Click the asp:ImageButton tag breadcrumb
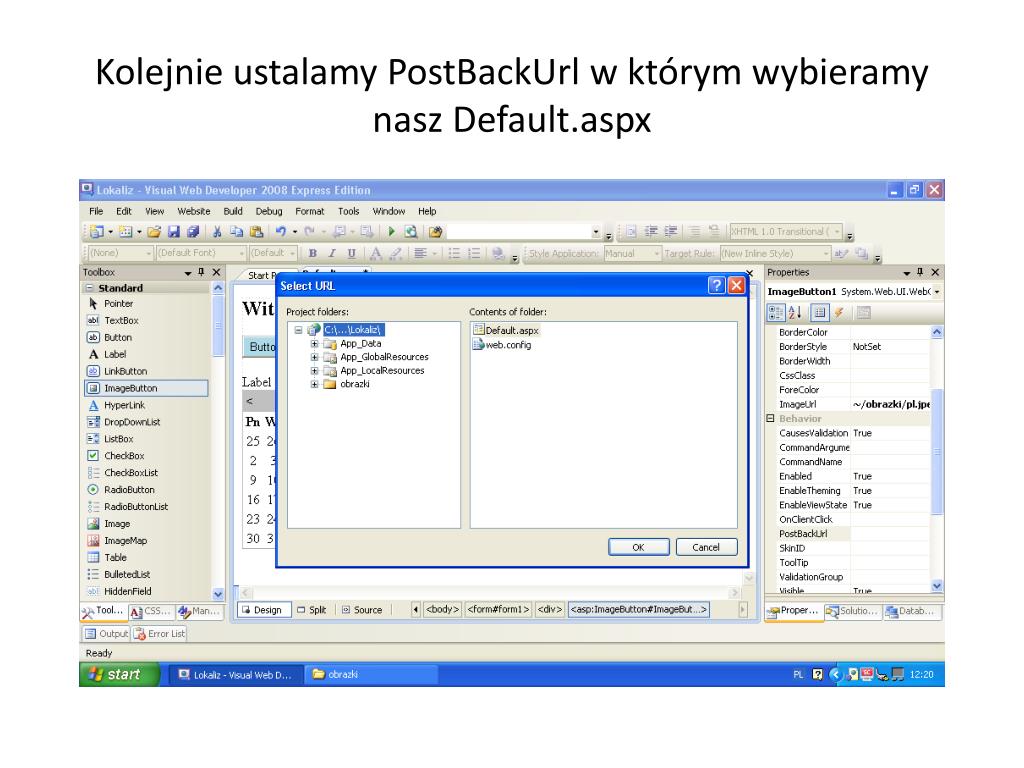Image resolution: width=1024 pixels, height=768 pixels. [x=639, y=609]
